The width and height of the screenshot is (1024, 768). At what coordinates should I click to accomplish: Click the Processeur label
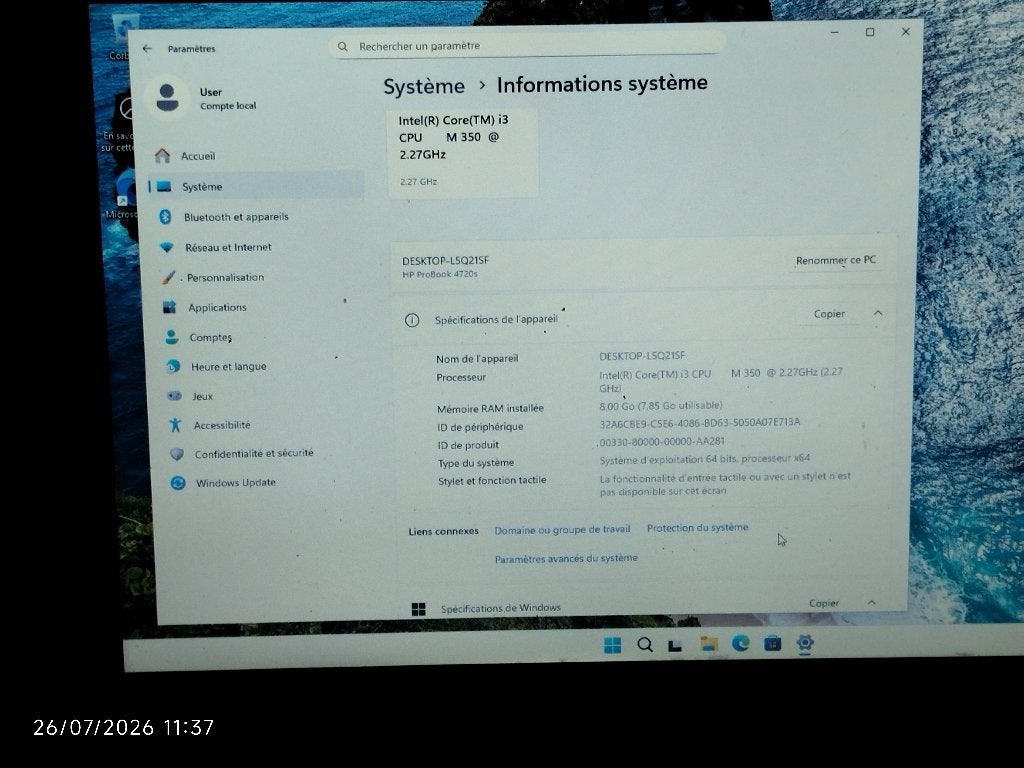click(x=461, y=377)
